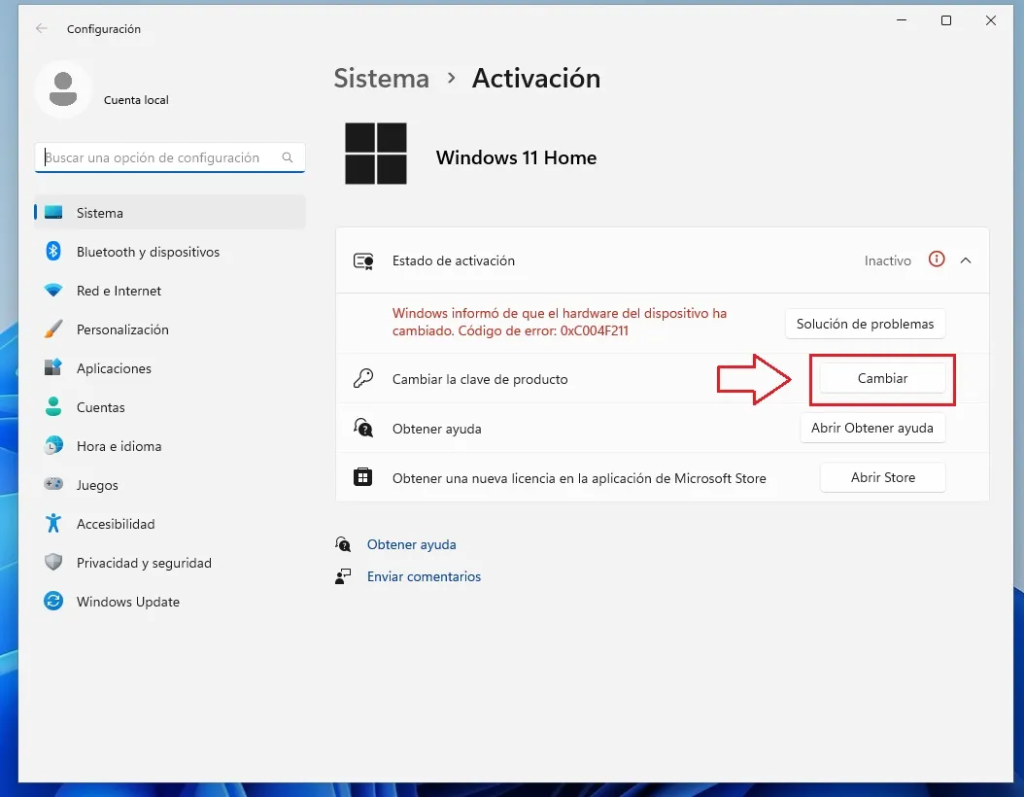Image resolution: width=1024 pixels, height=797 pixels.
Task: Click the back arrow beside Configuración
Action: click(x=42, y=28)
